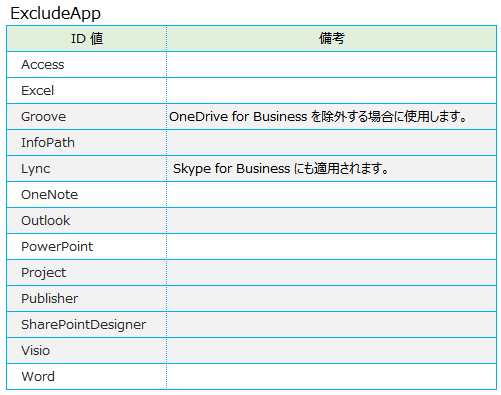Click the Access ID cell

click(87, 65)
